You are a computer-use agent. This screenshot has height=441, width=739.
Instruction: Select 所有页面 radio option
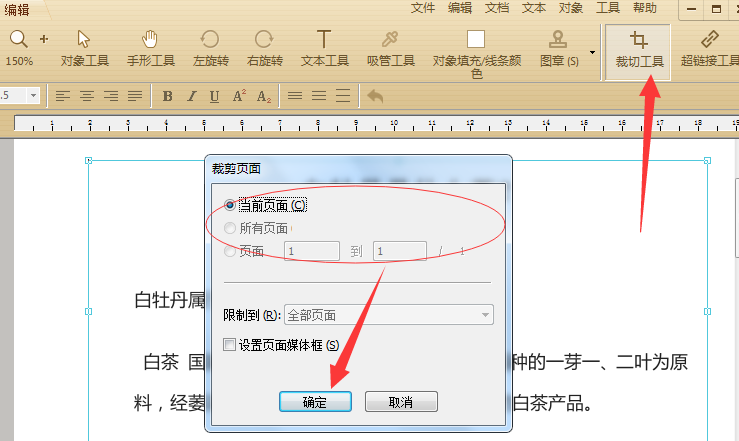(230, 228)
